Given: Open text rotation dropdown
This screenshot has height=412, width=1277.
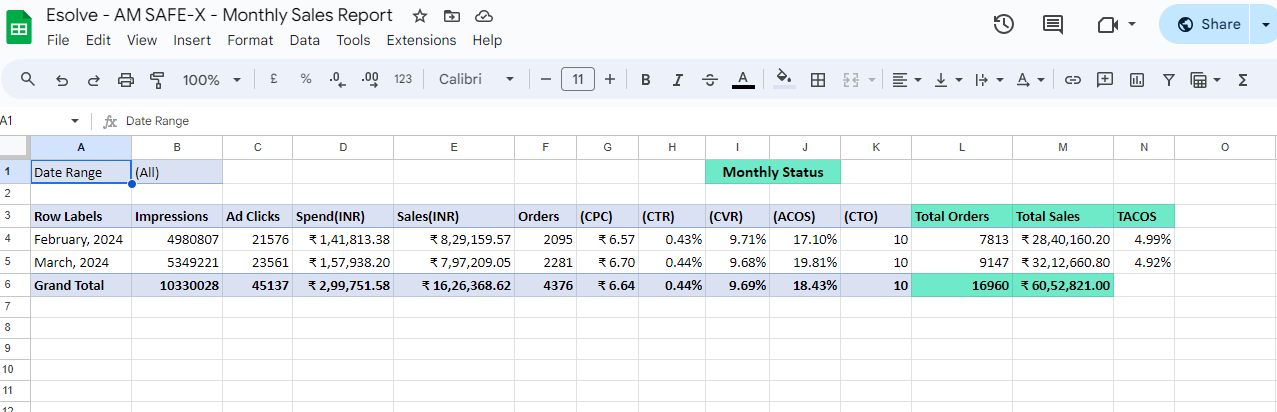Looking at the screenshot, I should [x=1030, y=79].
